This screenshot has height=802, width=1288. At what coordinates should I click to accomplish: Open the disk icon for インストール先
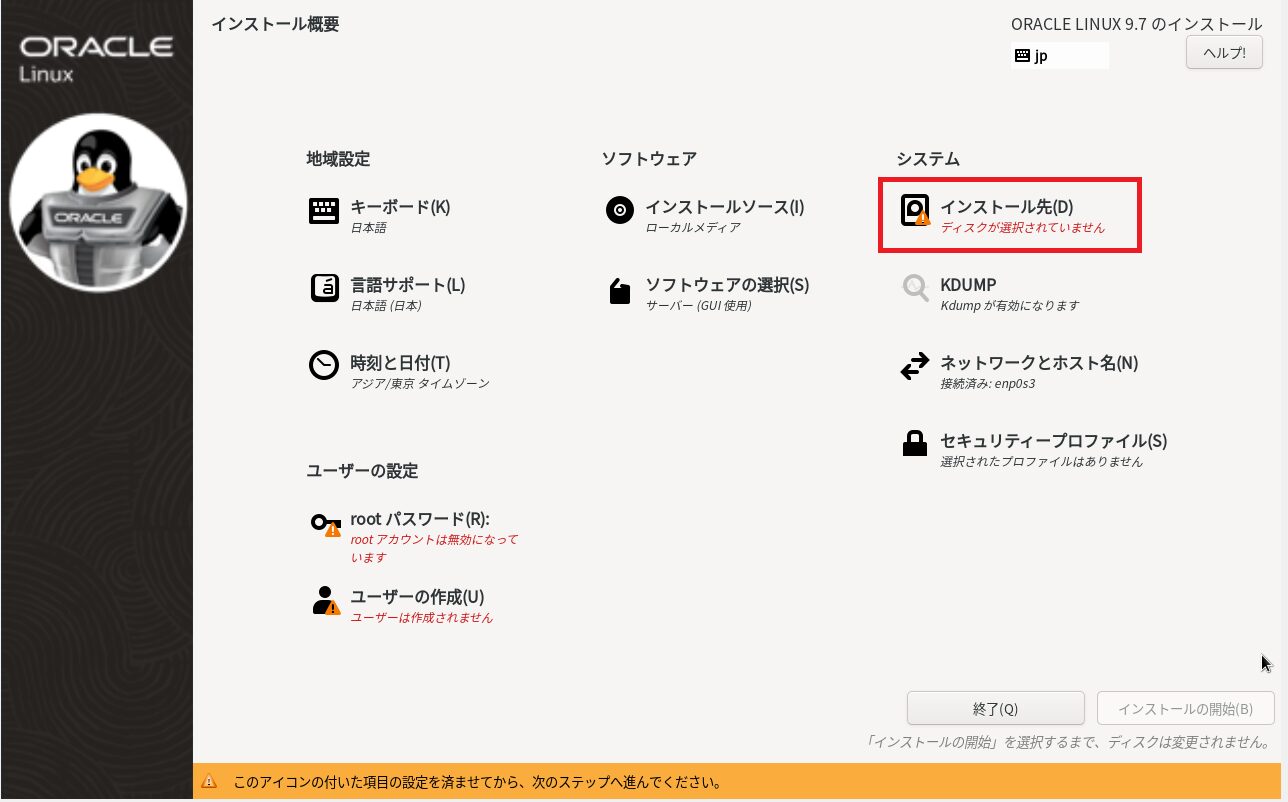click(x=915, y=211)
